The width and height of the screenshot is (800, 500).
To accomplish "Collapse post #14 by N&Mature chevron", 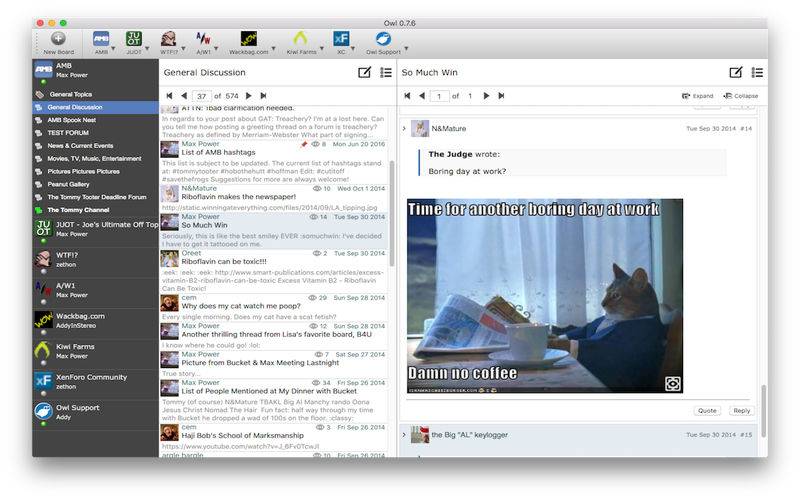I will click(x=404, y=129).
